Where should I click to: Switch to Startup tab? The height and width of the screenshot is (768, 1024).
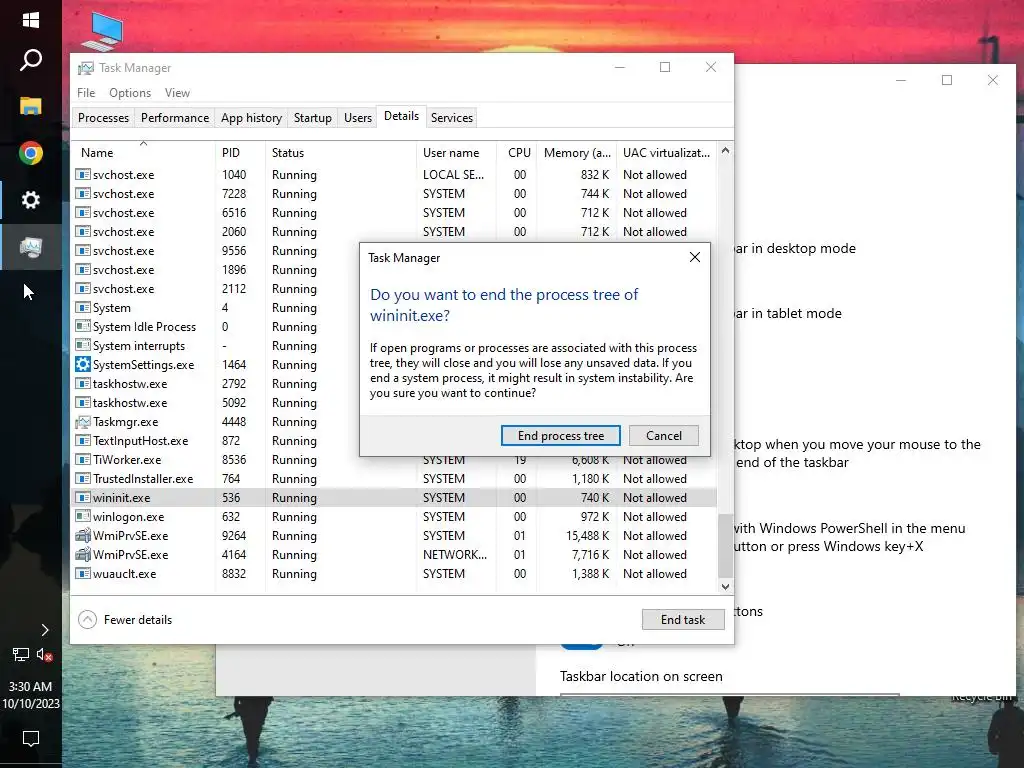coord(312,118)
